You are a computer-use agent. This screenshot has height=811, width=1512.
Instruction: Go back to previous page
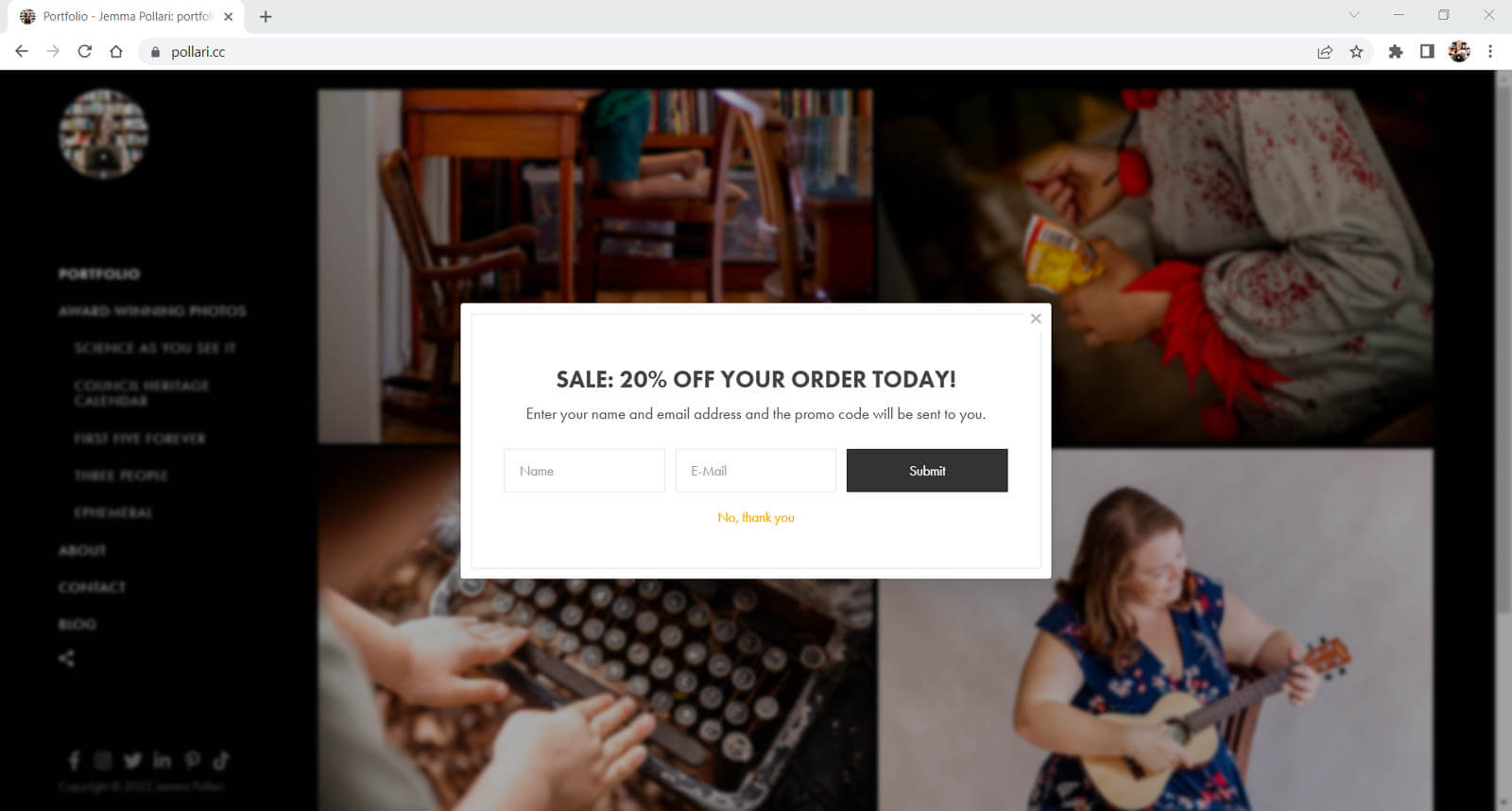(22, 52)
